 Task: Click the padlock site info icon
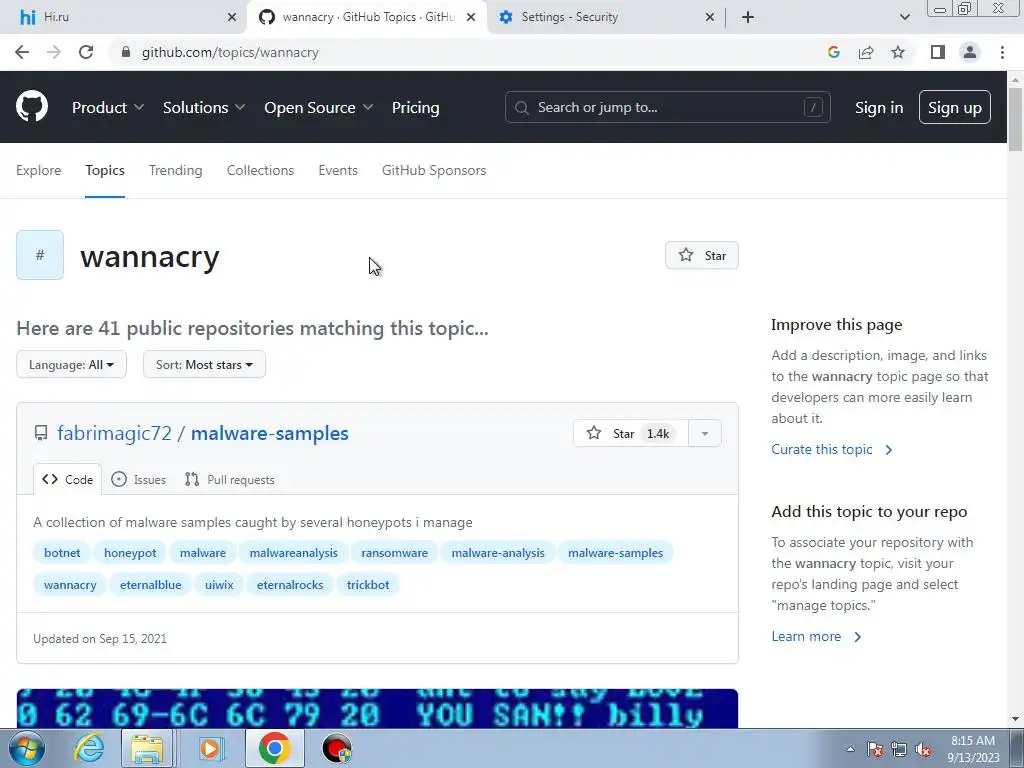126,52
